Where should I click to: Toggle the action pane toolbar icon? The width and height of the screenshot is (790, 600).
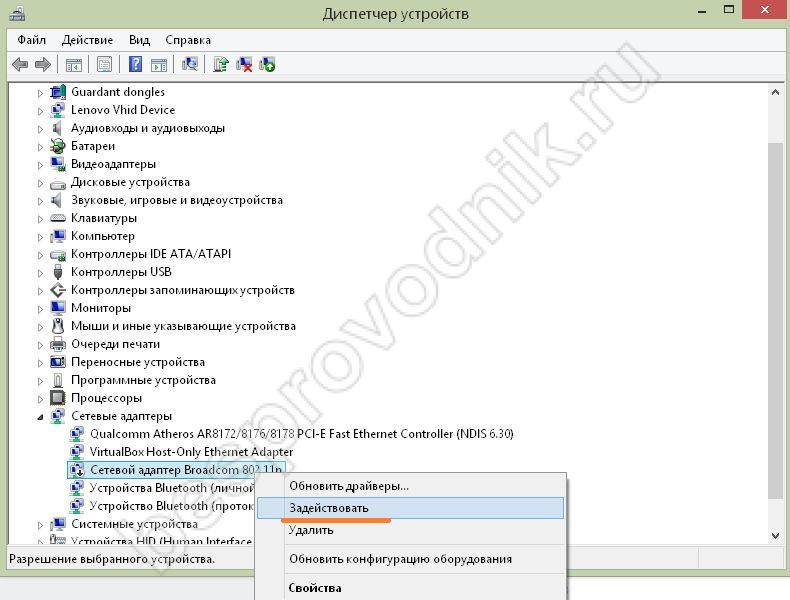click(159, 64)
